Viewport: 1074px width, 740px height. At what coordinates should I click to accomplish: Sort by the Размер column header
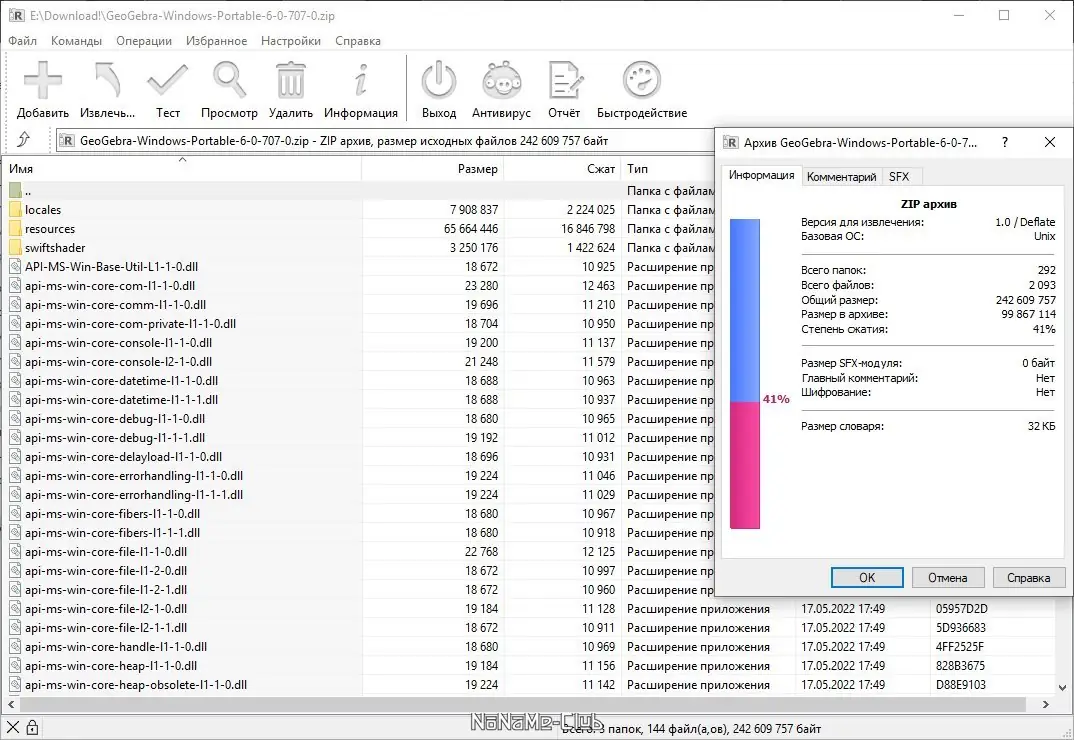tap(433, 169)
